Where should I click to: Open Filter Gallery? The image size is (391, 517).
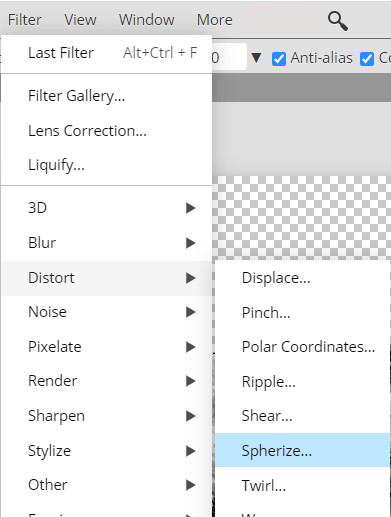(107, 96)
